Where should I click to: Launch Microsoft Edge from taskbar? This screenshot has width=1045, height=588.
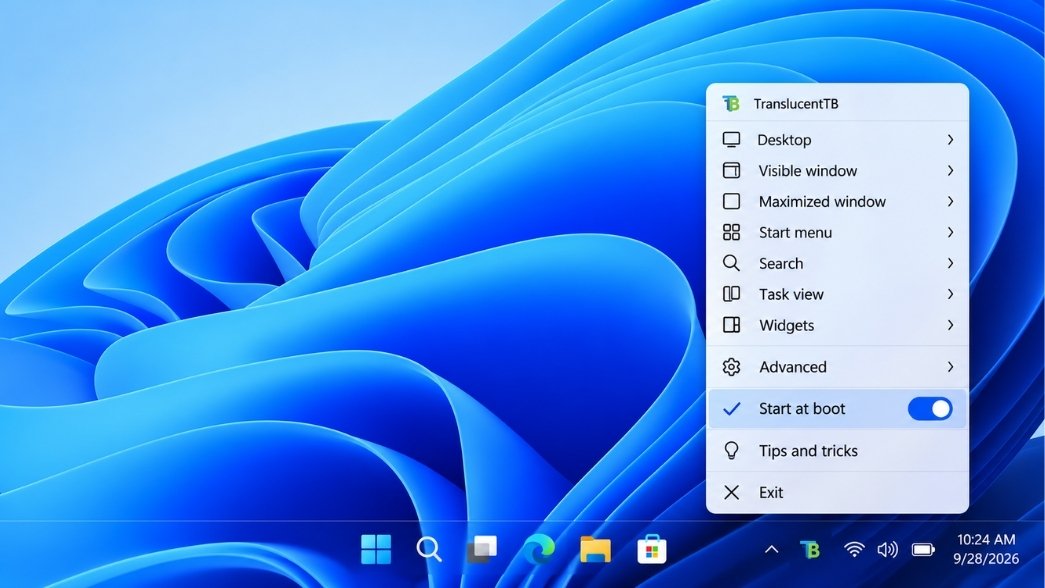click(x=538, y=549)
